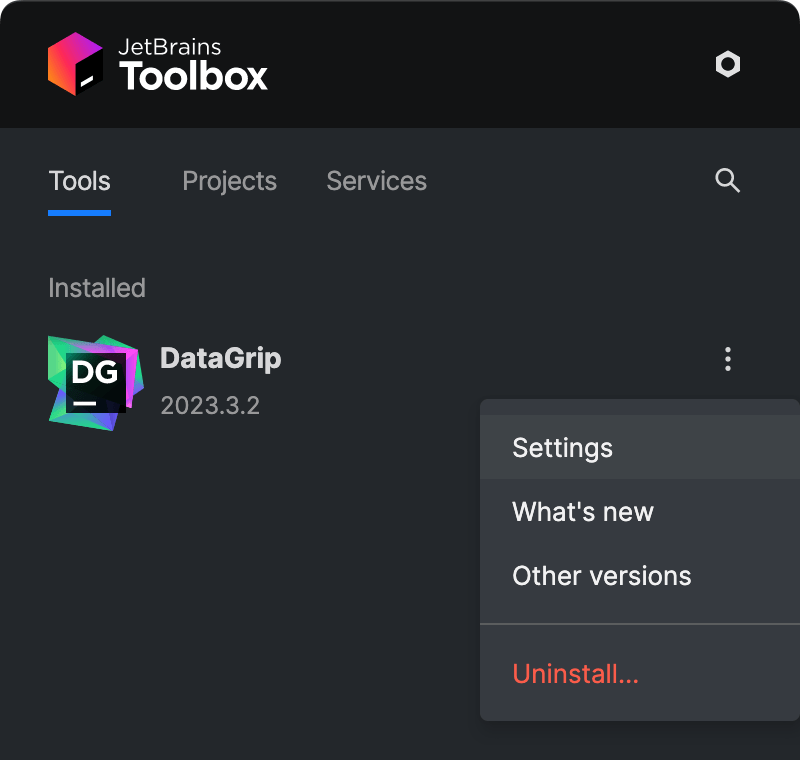
Task: Select the Tools tab
Action: coord(79,181)
